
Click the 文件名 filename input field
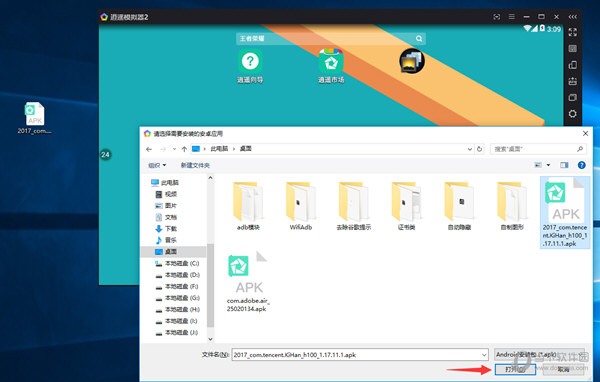[x=360, y=354]
